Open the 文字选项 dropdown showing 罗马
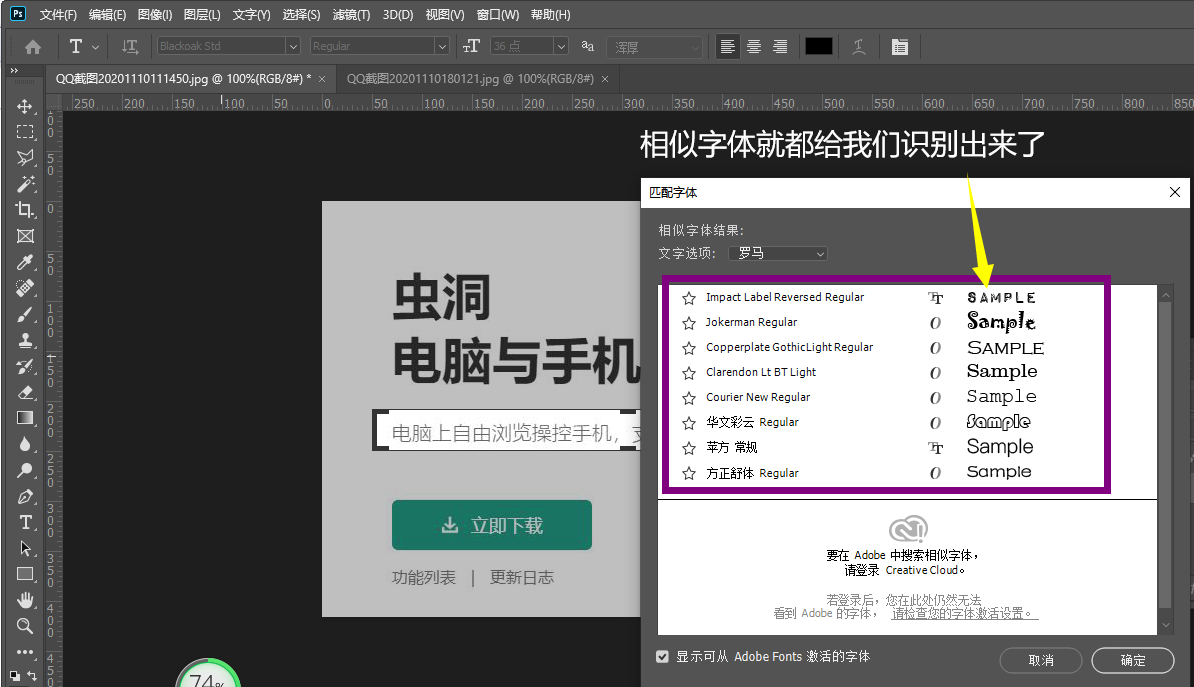The width and height of the screenshot is (1194, 687). (x=778, y=254)
